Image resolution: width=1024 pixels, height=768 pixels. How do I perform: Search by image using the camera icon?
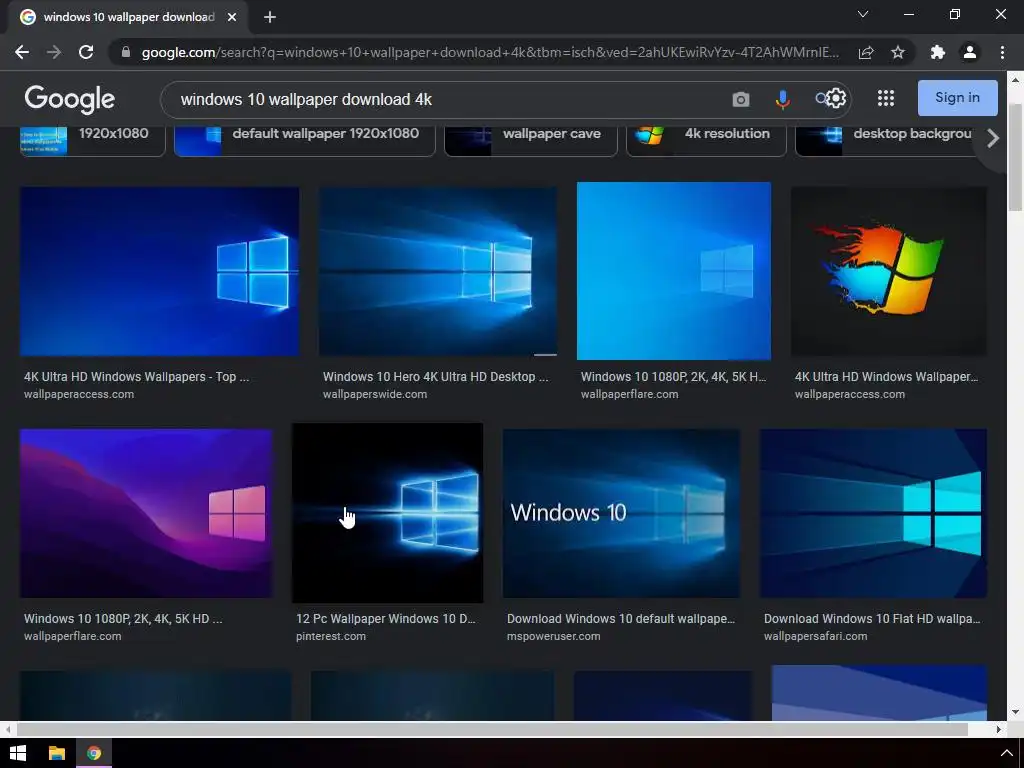(x=741, y=99)
